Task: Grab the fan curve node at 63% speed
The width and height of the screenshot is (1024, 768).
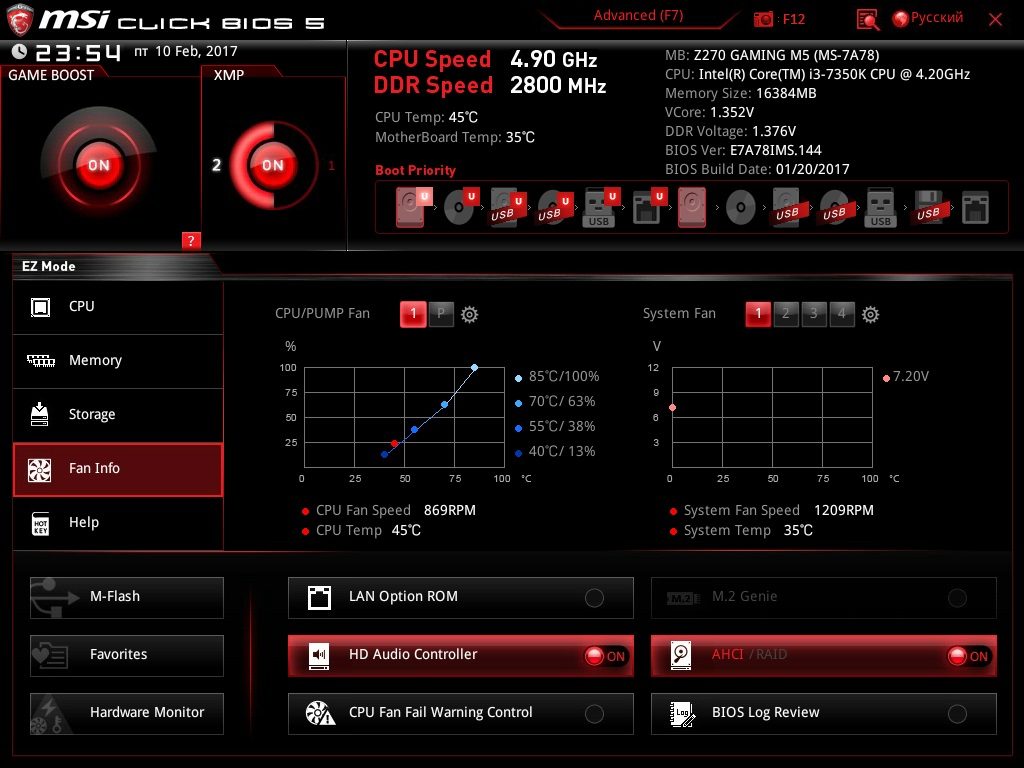Action: (445, 405)
